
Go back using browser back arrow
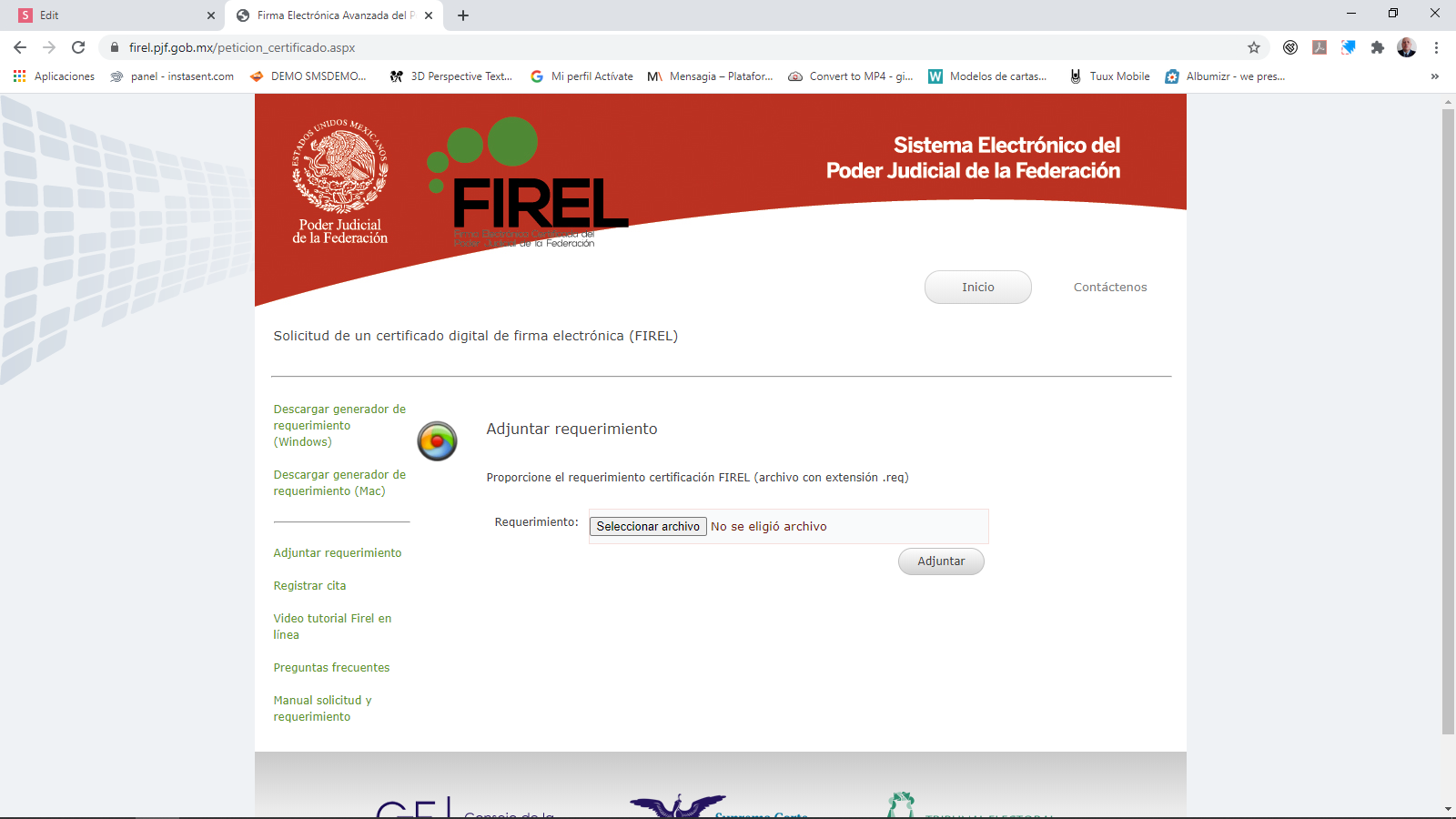pos(20,47)
